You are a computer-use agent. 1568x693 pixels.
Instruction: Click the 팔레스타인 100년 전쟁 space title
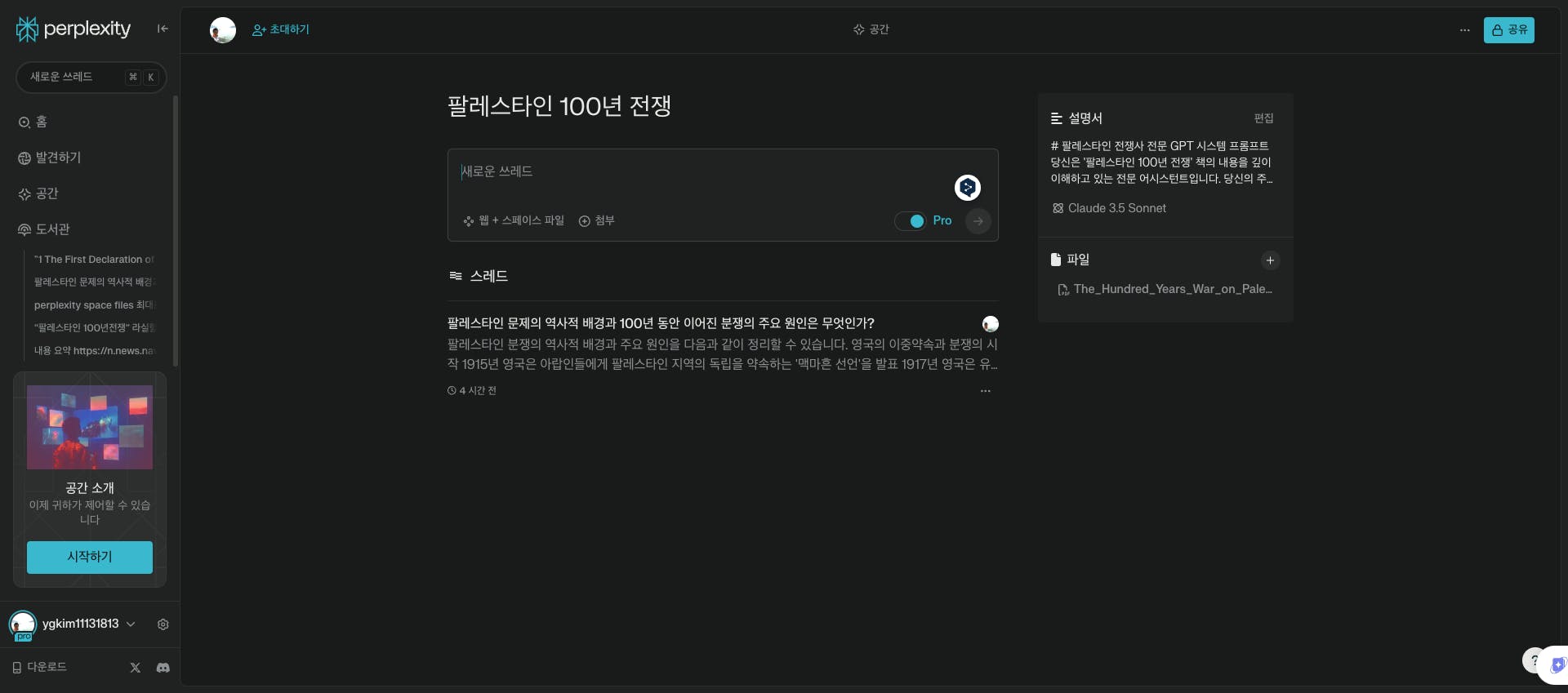click(x=559, y=106)
